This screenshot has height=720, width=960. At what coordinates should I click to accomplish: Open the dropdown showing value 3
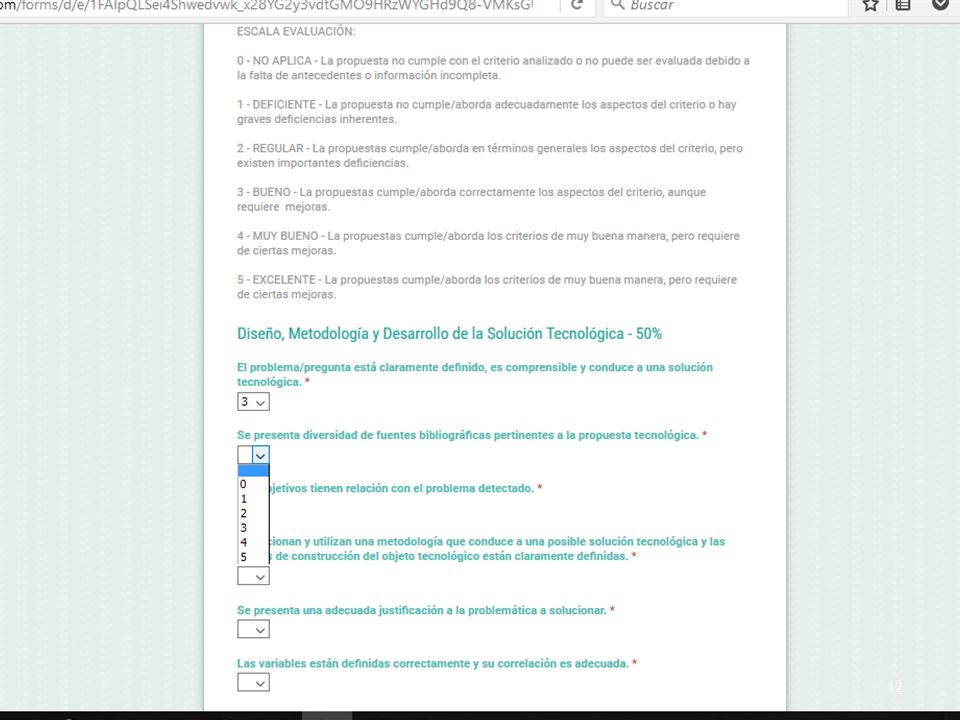click(253, 402)
